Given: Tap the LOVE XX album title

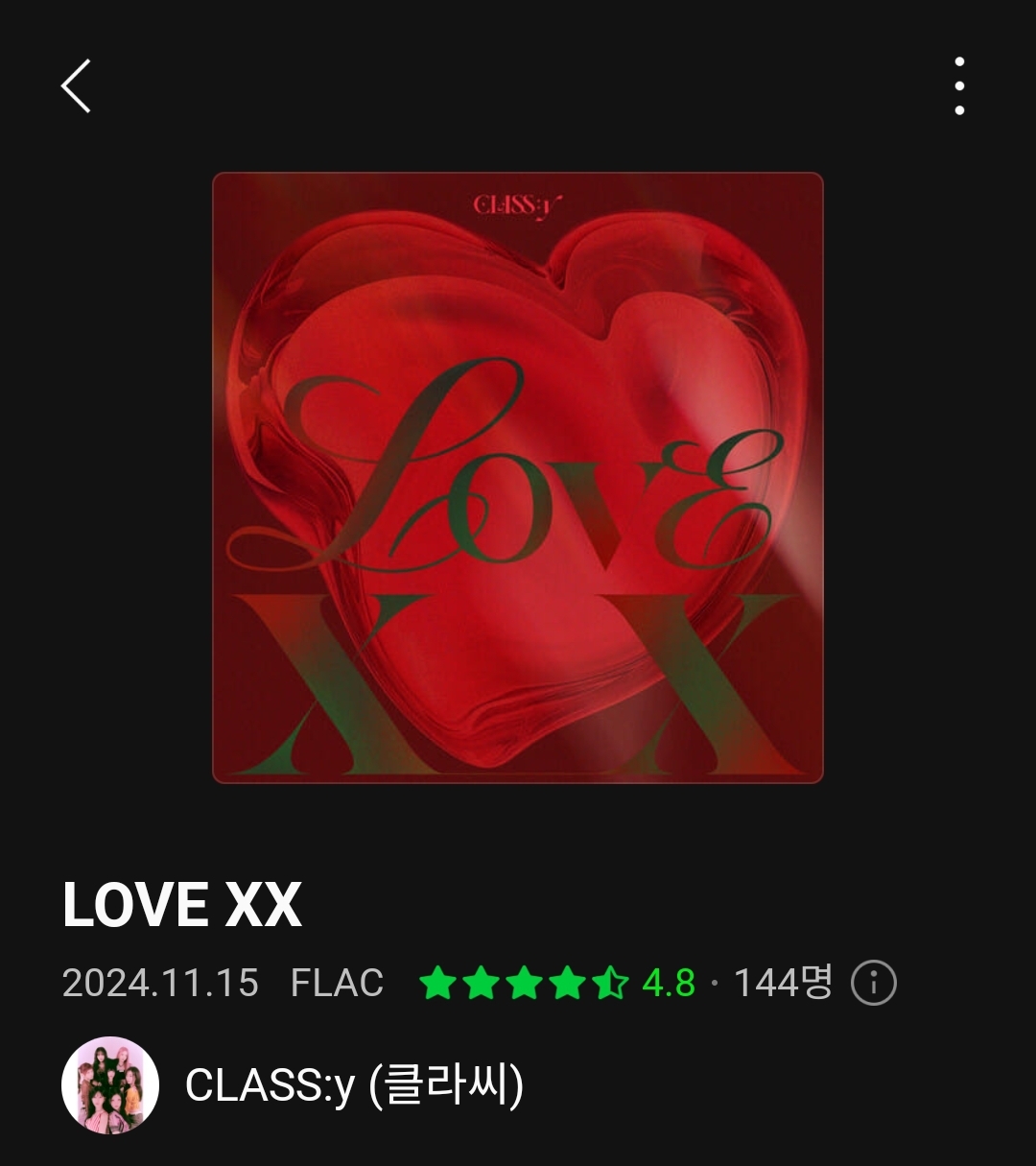Looking at the screenshot, I should pos(182,905).
